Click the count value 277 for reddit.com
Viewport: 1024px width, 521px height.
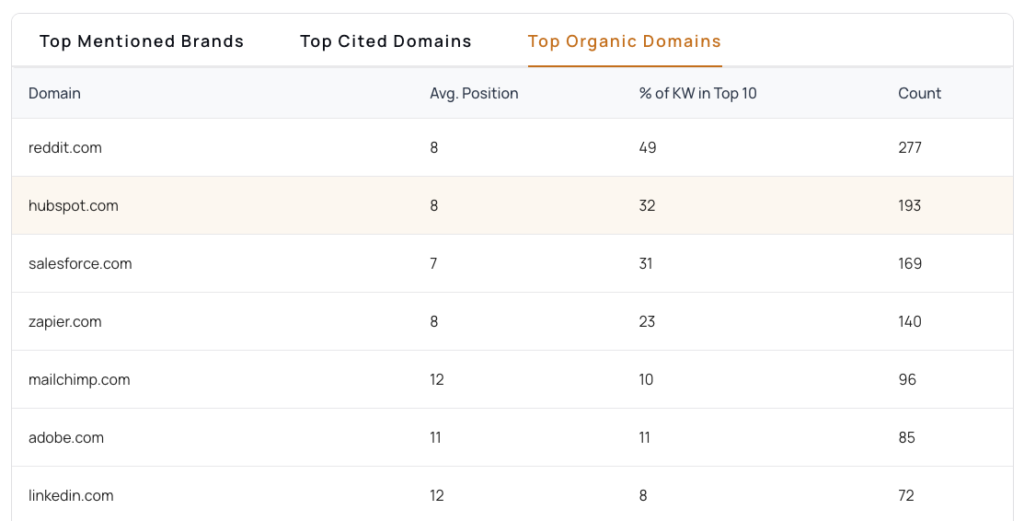[x=909, y=148]
